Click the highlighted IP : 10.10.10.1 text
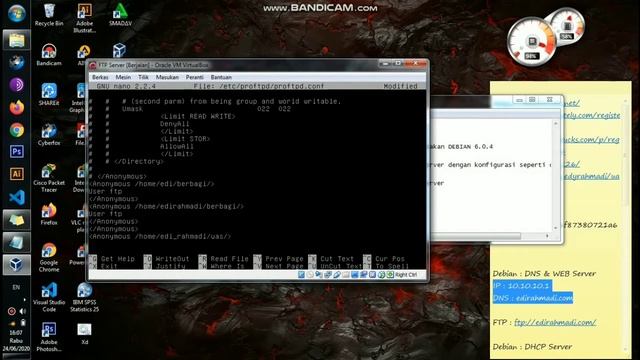 coord(522,286)
